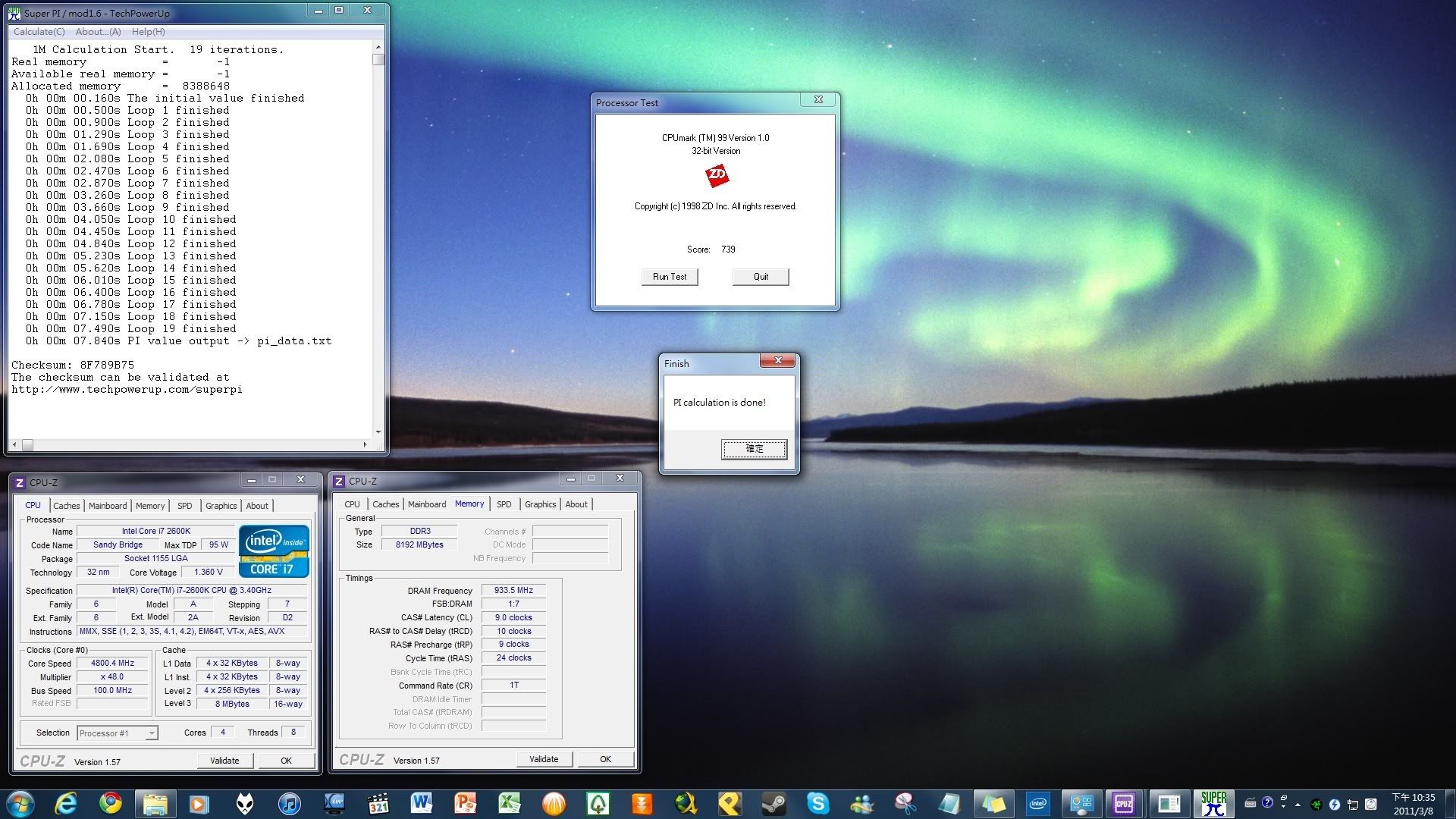Open Windows Explorer folder icon on taskbar
The height and width of the screenshot is (819, 1456).
click(155, 803)
